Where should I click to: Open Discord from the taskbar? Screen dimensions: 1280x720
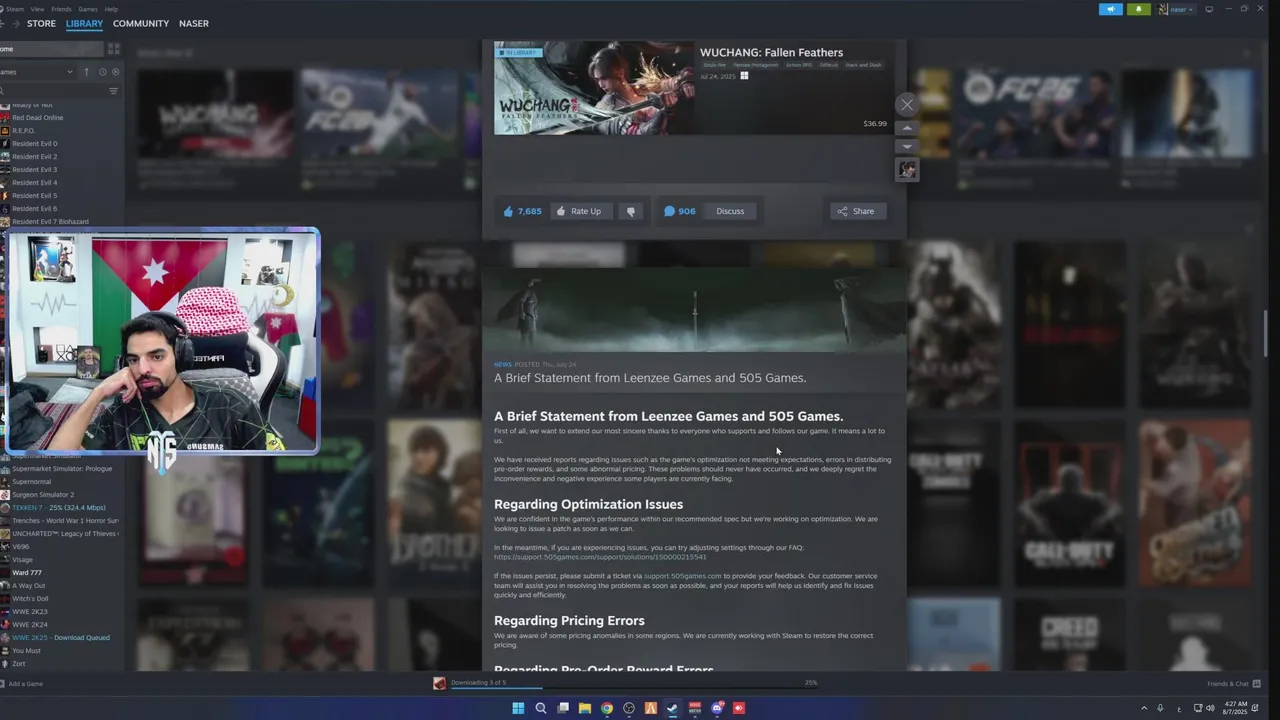717,708
